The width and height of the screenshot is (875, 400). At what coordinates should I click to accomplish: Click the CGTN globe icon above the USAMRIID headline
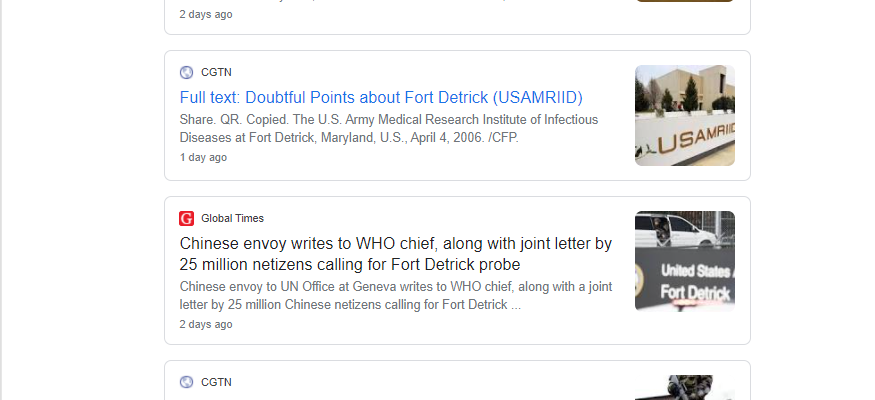[186, 73]
